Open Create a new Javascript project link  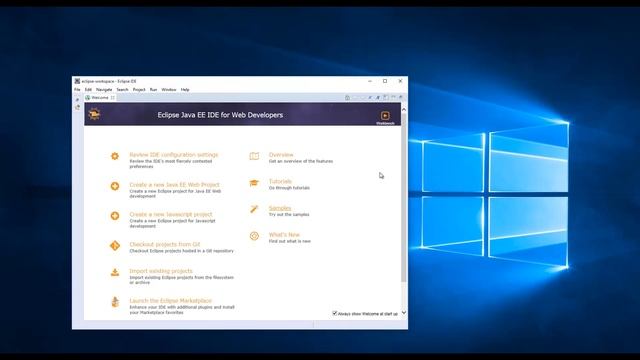171,214
